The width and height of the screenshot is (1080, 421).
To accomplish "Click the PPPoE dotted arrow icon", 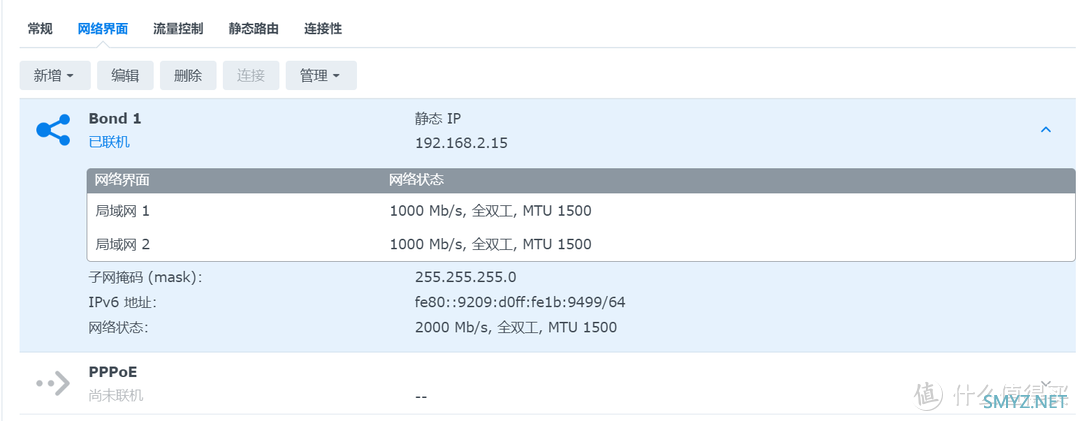I will point(53,383).
